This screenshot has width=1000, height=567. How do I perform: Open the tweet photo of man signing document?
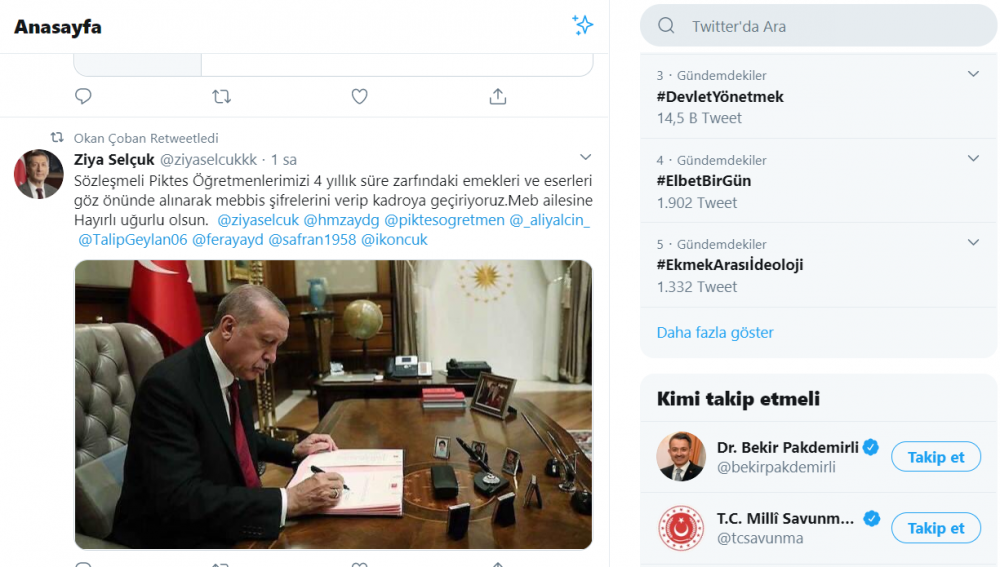(x=334, y=404)
